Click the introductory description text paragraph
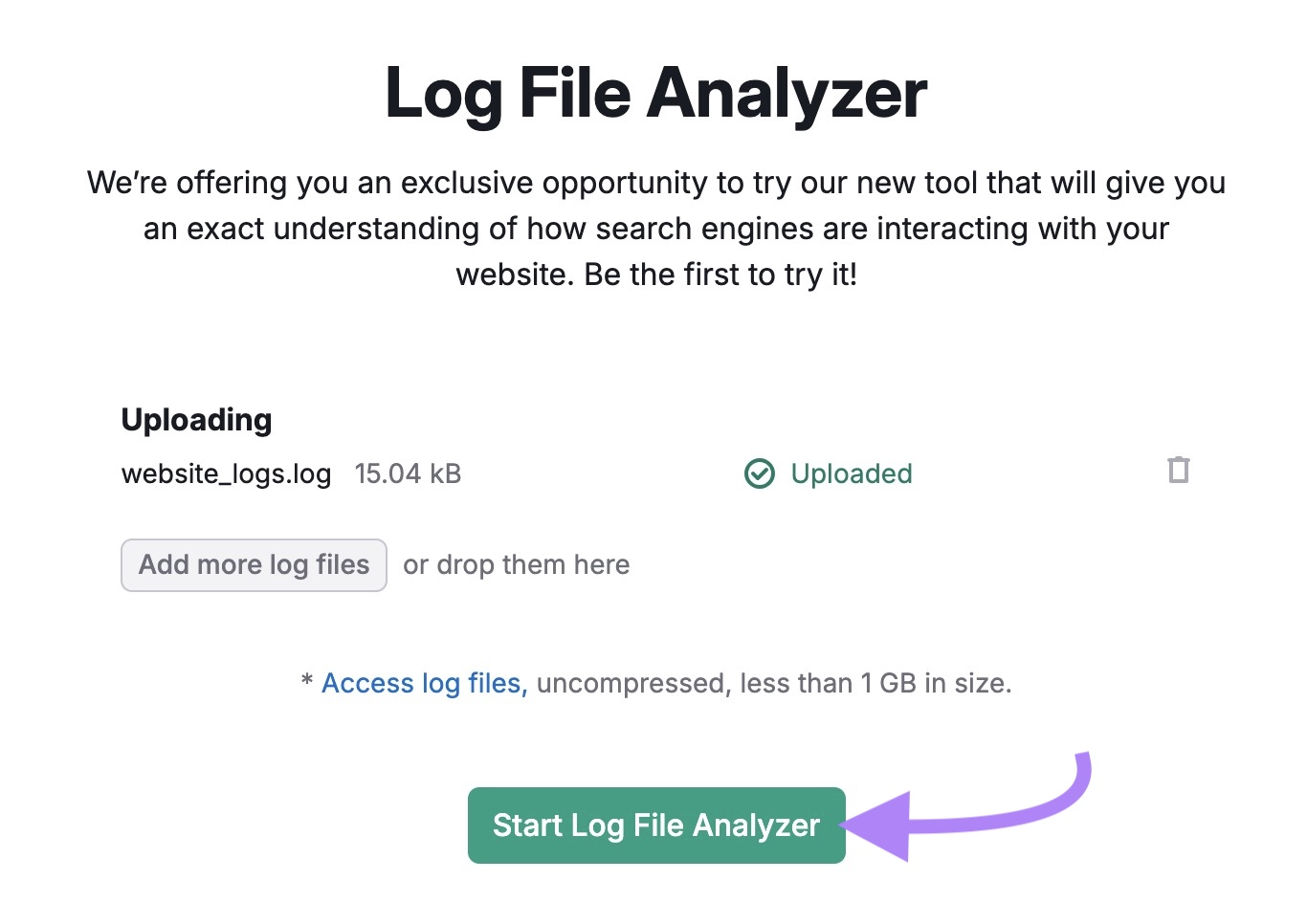Viewport: 1307px width, 924px height. pos(655,229)
